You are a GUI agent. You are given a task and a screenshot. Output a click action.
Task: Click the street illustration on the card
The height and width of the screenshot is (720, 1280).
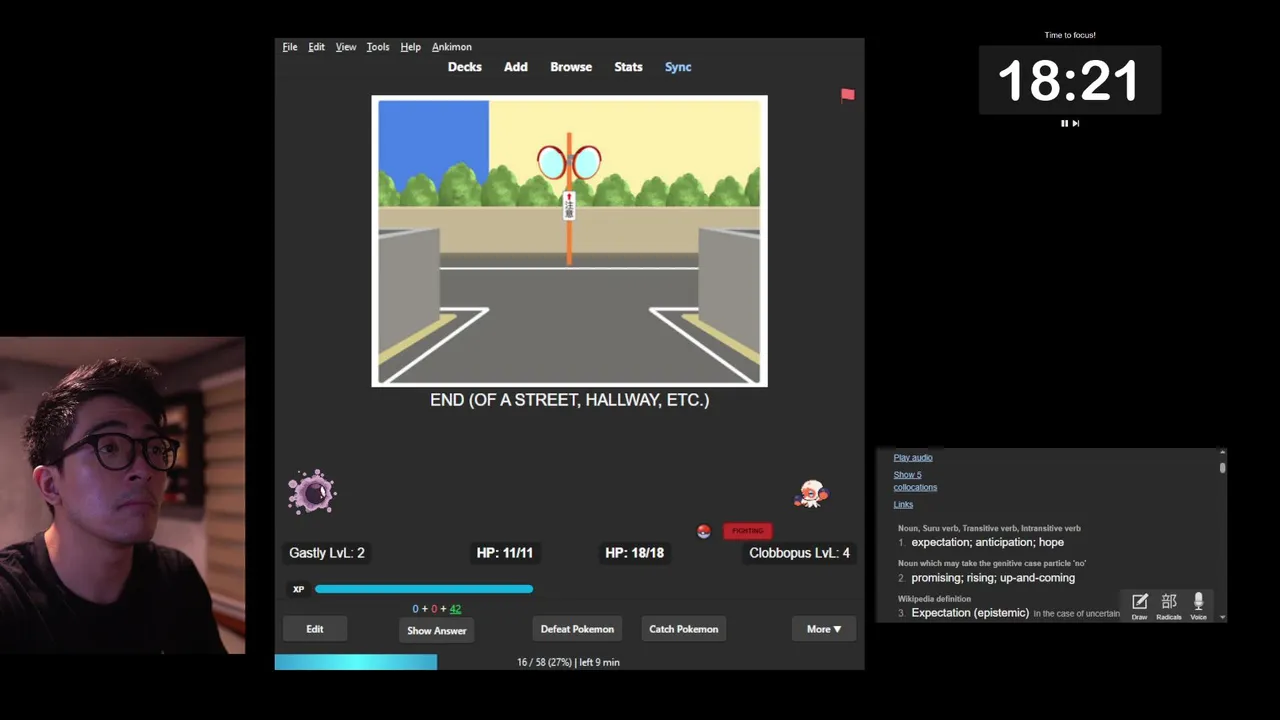(x=569, y=241)
